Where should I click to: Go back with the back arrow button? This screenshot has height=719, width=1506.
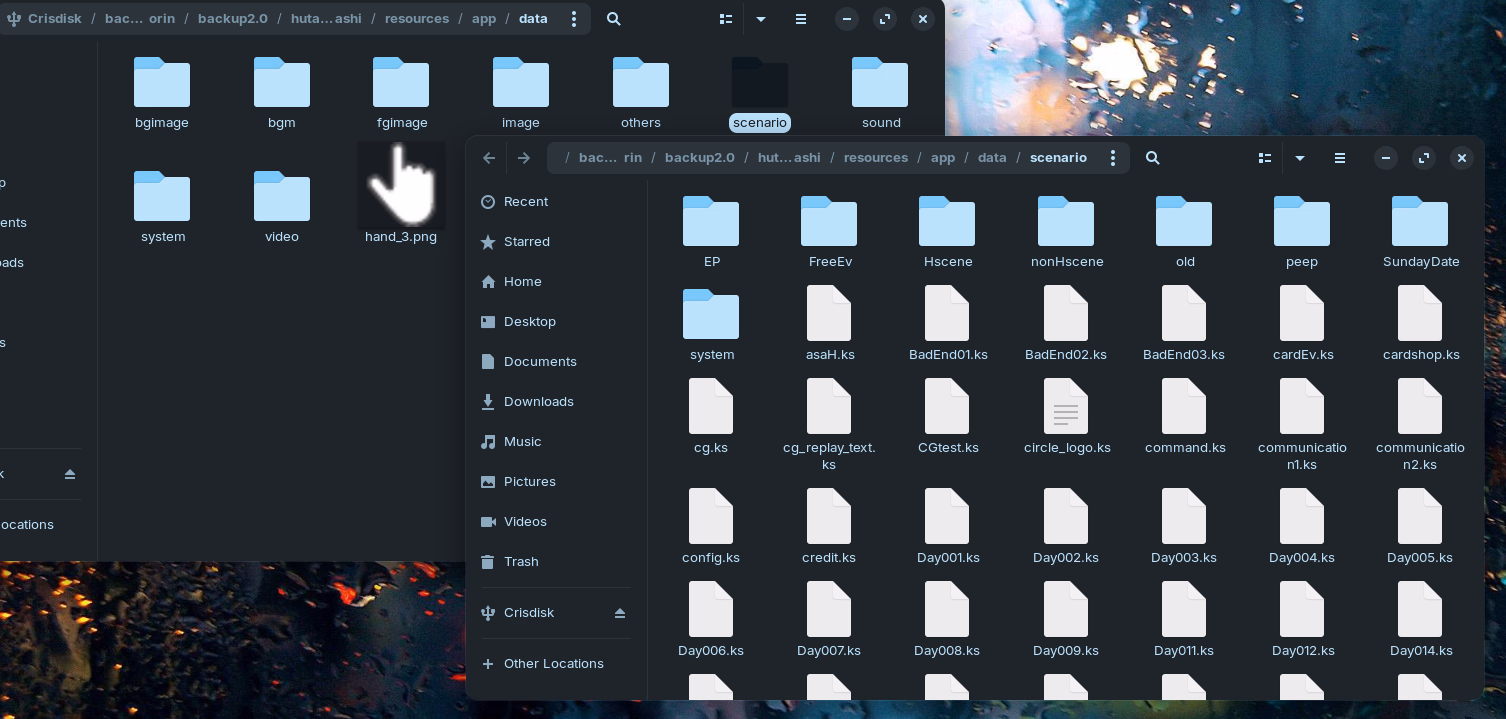coord(489,158)
